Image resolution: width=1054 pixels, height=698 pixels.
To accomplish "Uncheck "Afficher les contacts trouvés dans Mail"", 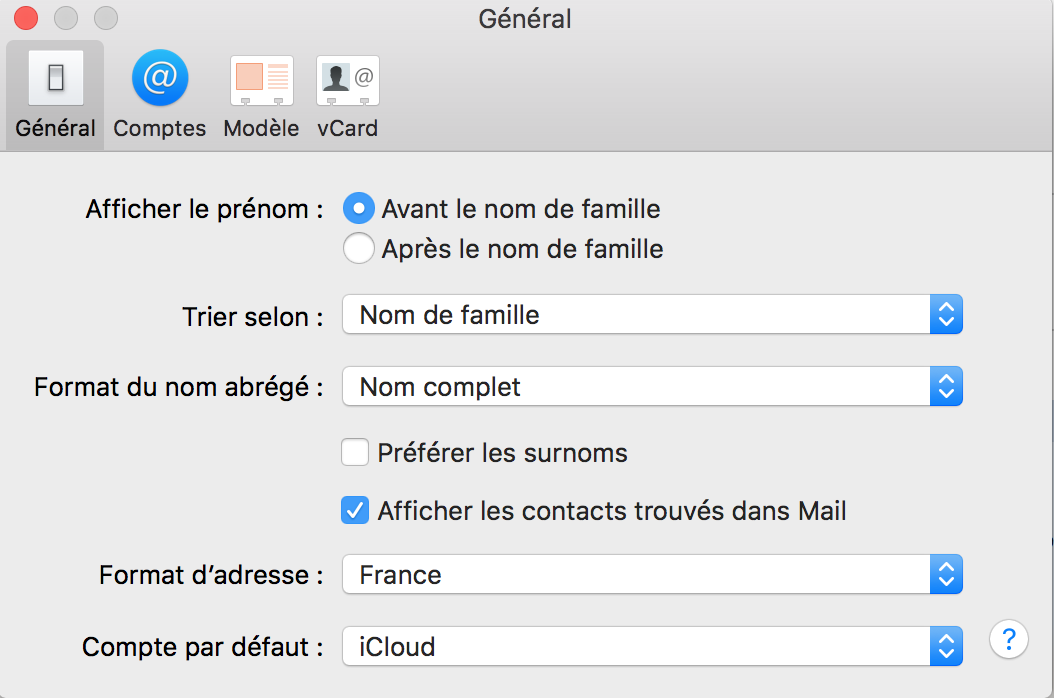I will 355,511.
